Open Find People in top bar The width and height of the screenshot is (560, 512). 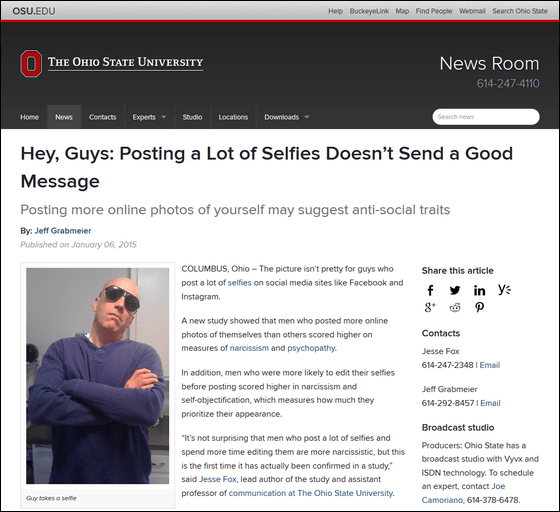coord(434,11)
